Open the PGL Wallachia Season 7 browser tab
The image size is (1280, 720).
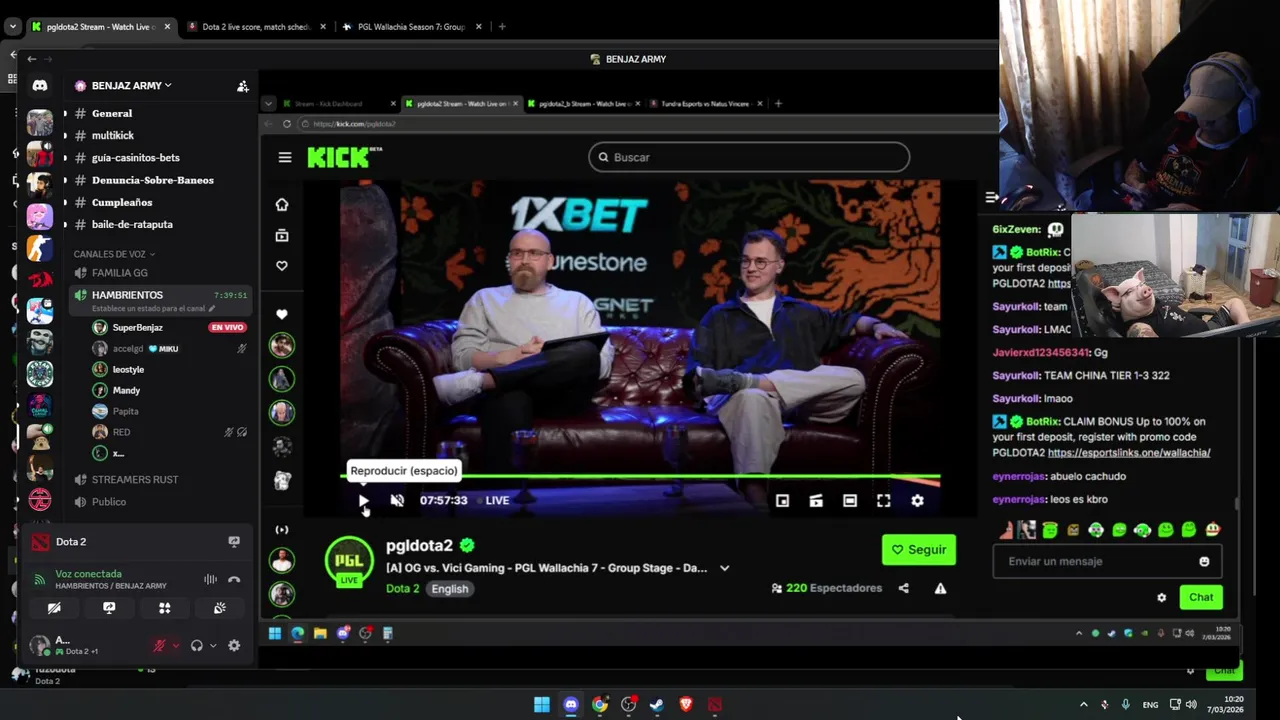point(410,27)
